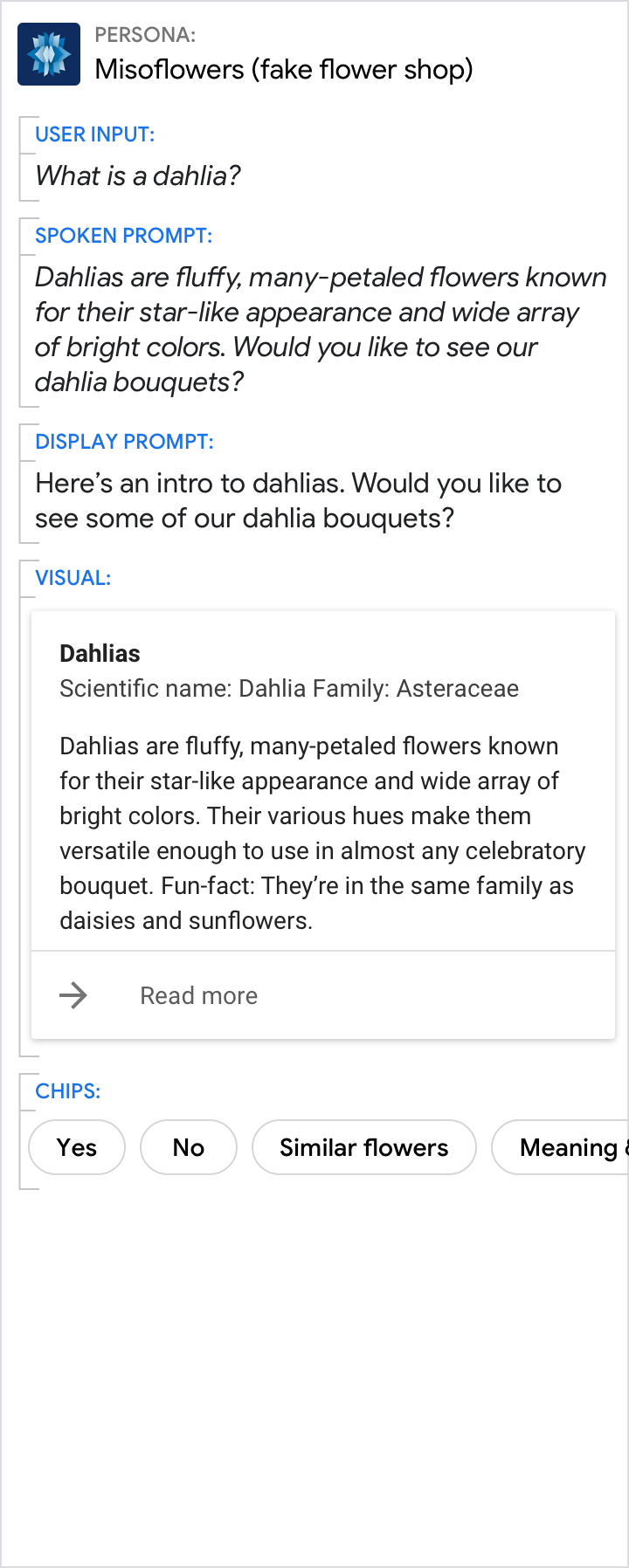This screenshot has width=629, height=1568.
Task: Click the CHIPS section label
Action: coord(67,1091)
